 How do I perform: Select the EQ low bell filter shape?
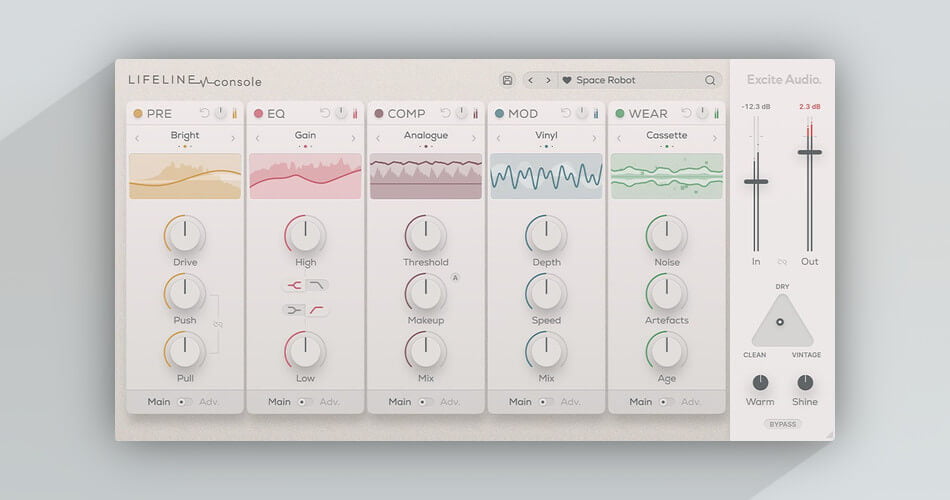294,310
